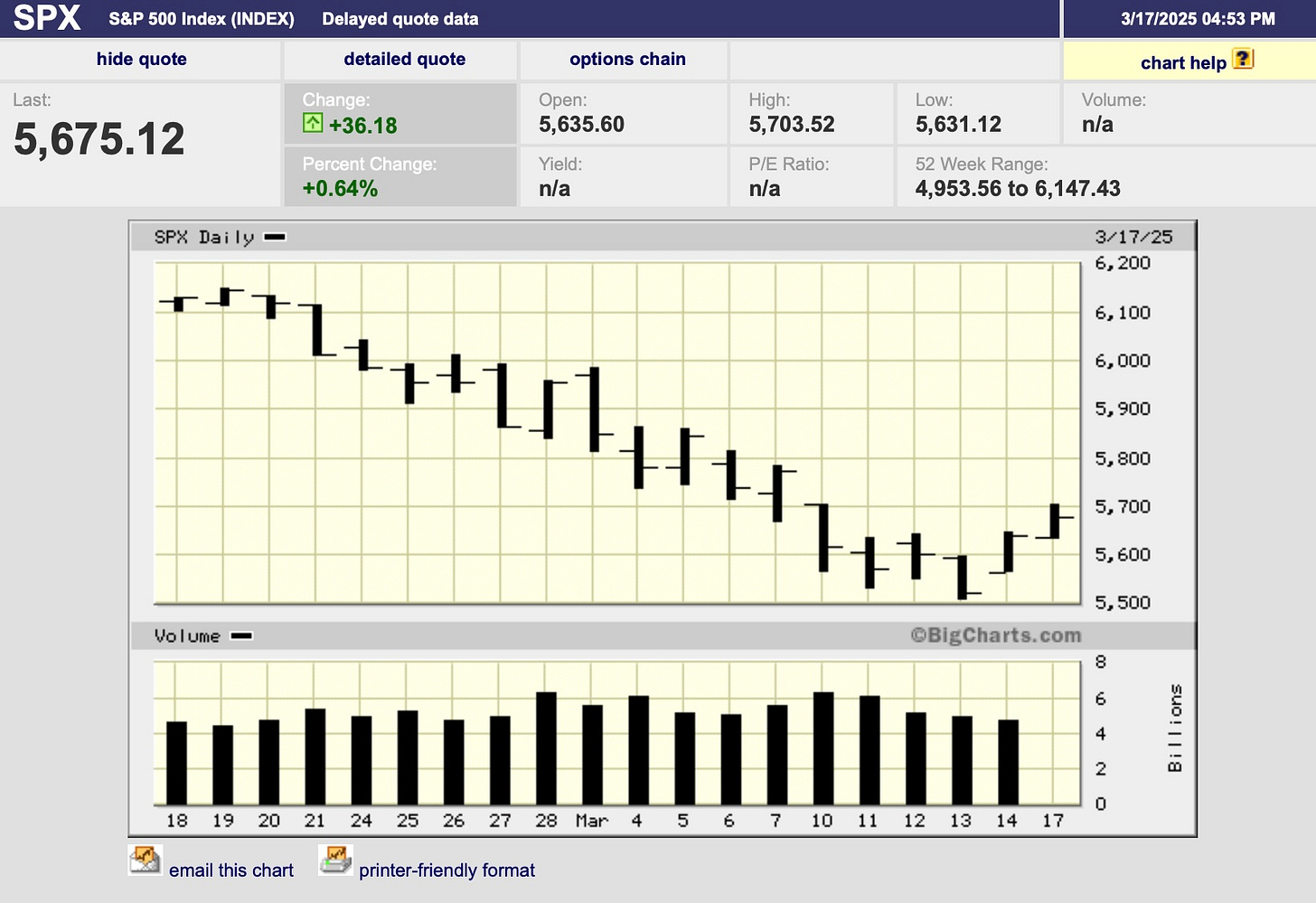Viewport: 1316px width, 903px height.
Task: Open the chart help text link
Action: pos(1182,62)
